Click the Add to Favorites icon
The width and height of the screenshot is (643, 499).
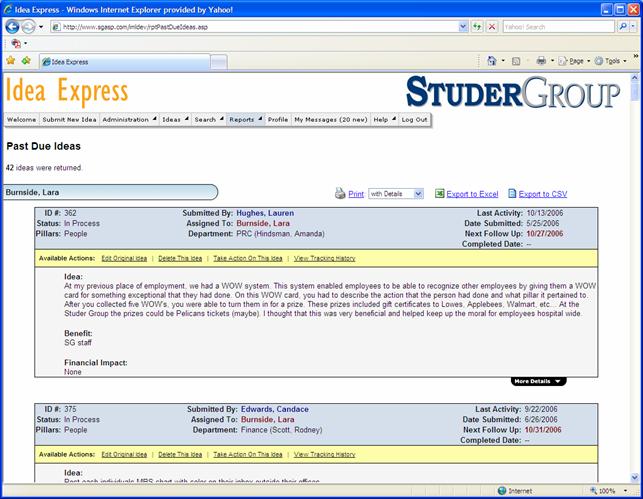point(26,61)
